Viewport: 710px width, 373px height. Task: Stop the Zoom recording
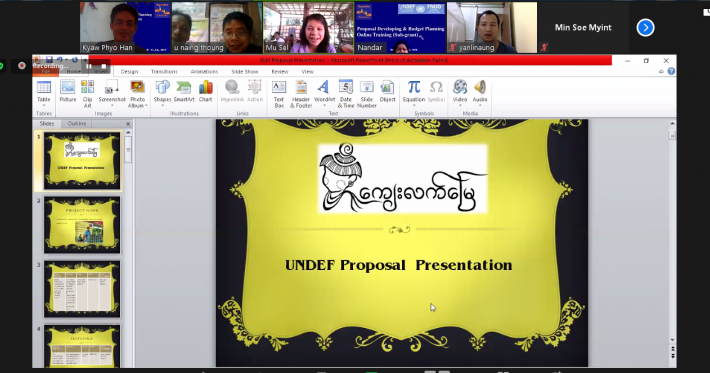(103, 66)
